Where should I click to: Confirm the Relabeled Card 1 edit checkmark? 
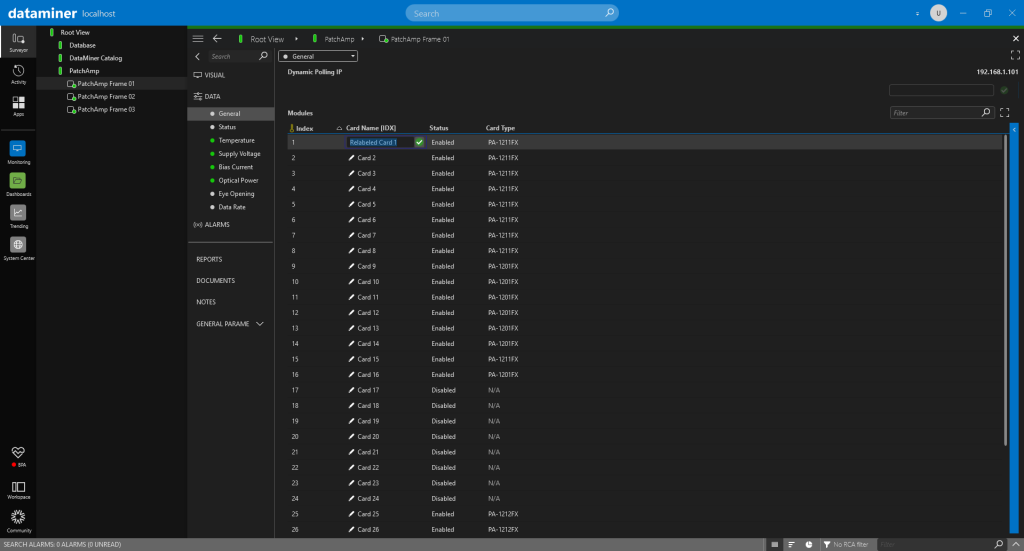(x=419, y=142)
